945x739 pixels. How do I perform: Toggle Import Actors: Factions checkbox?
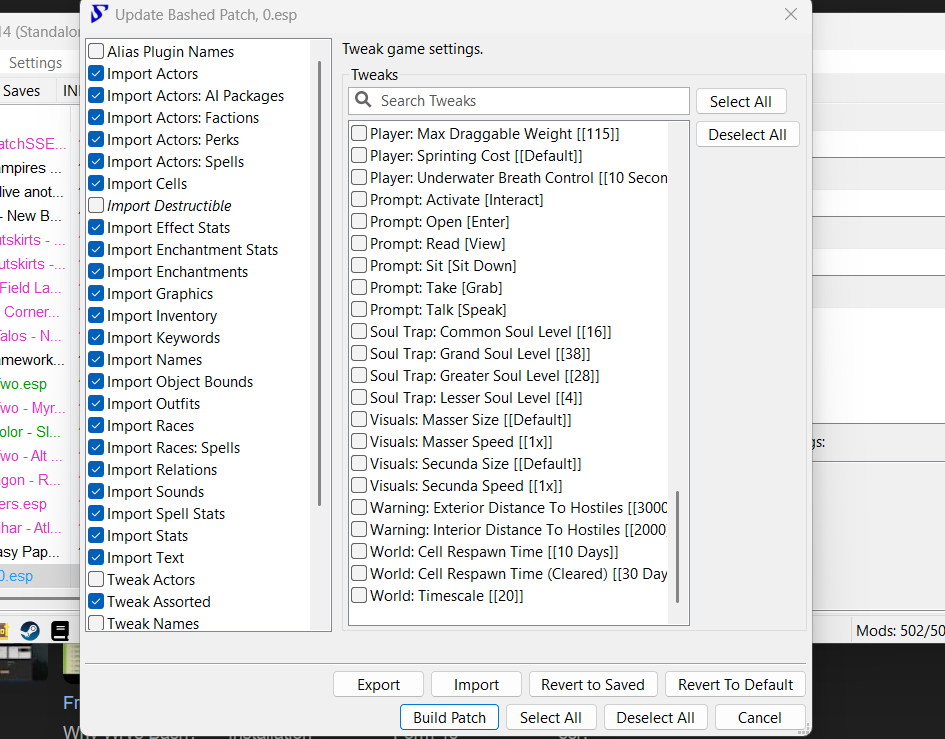point(96,118)
